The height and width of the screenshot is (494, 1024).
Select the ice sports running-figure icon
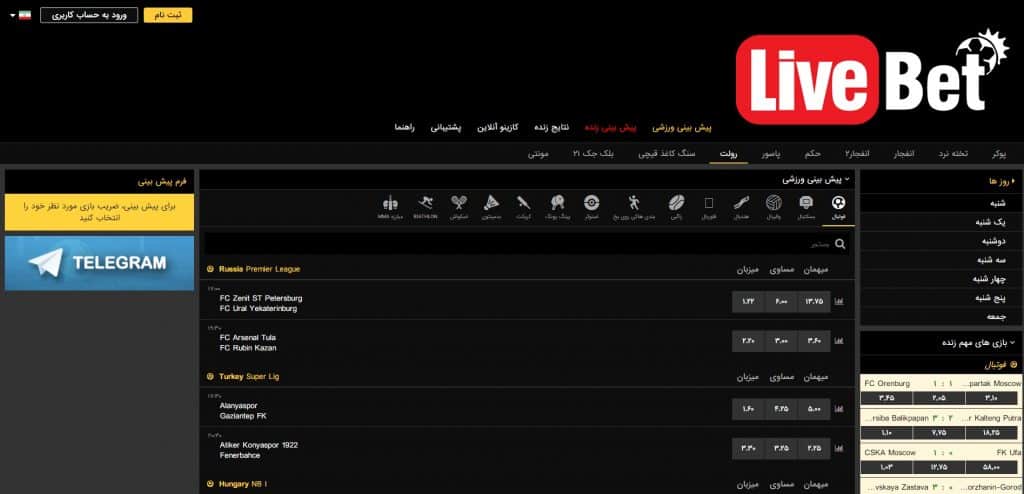633,203
